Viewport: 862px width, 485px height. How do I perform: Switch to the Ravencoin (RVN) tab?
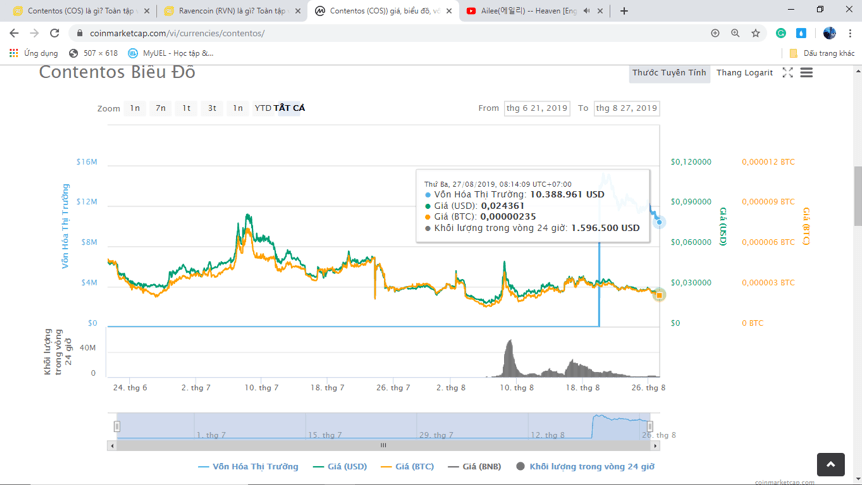click(x=233, y=11)
